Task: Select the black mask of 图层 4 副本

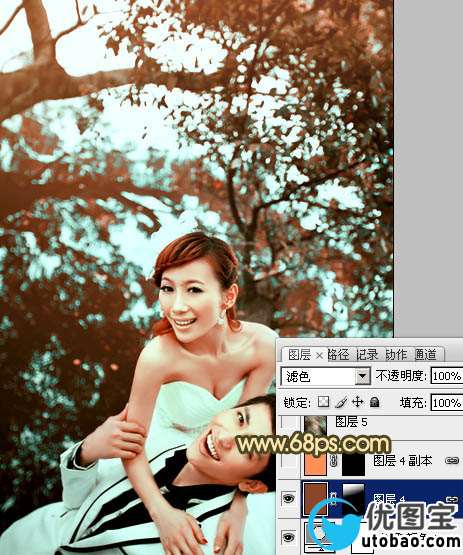Action: pos(353,462)
